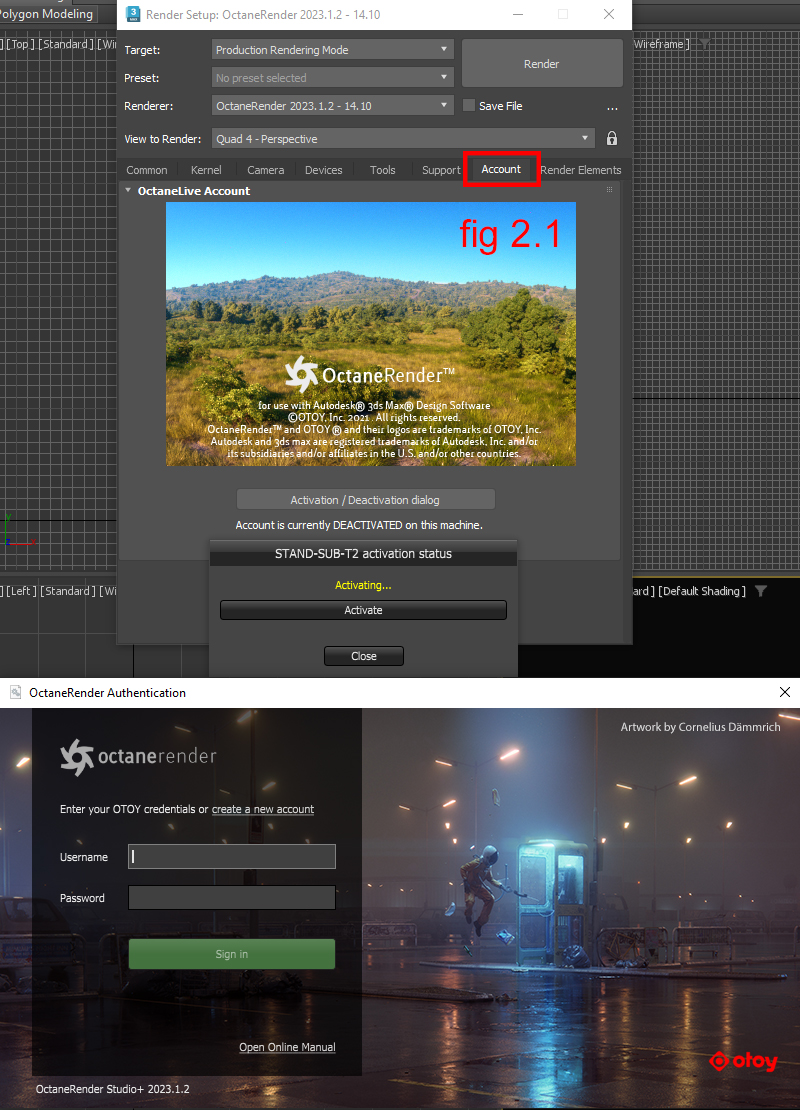Click the STAND-SUB-T2 activation status header
The image size is (800, 1110).
363,554
